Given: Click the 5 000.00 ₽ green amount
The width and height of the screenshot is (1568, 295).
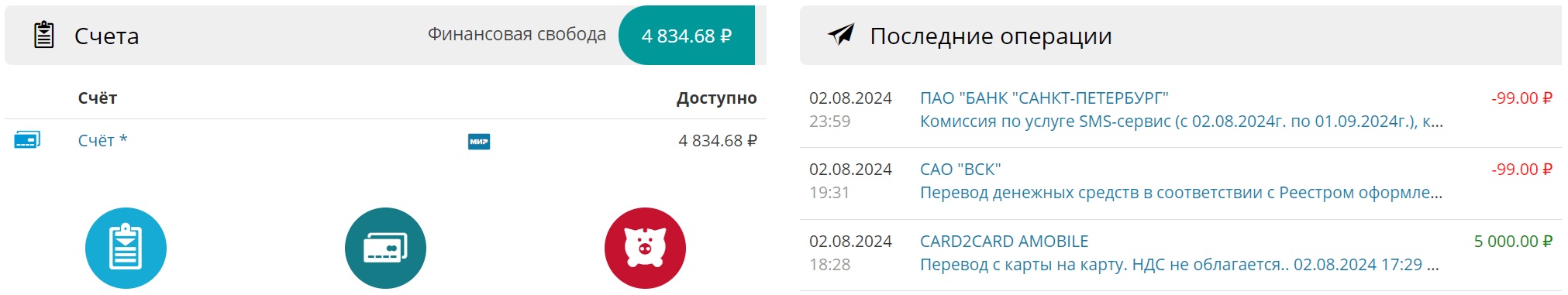Looking at the screenshot, I should tap(1513, 242).
